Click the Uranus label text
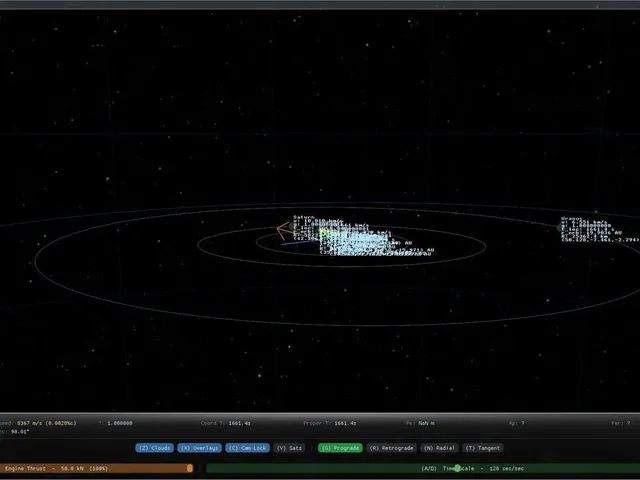Image resolution: width=640 pixels, height=480 pixels. tap(571, 219)
